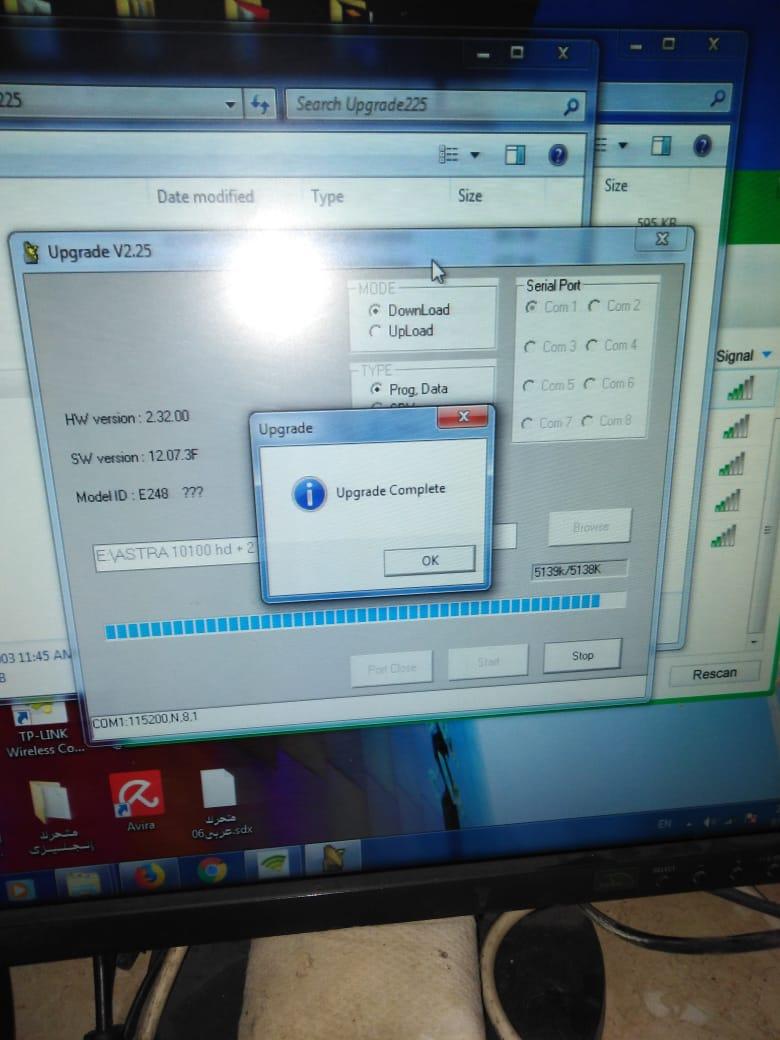Click the Stop button in Upgrade window
This screenshot has height=1040, width=780.
(582, 656)
